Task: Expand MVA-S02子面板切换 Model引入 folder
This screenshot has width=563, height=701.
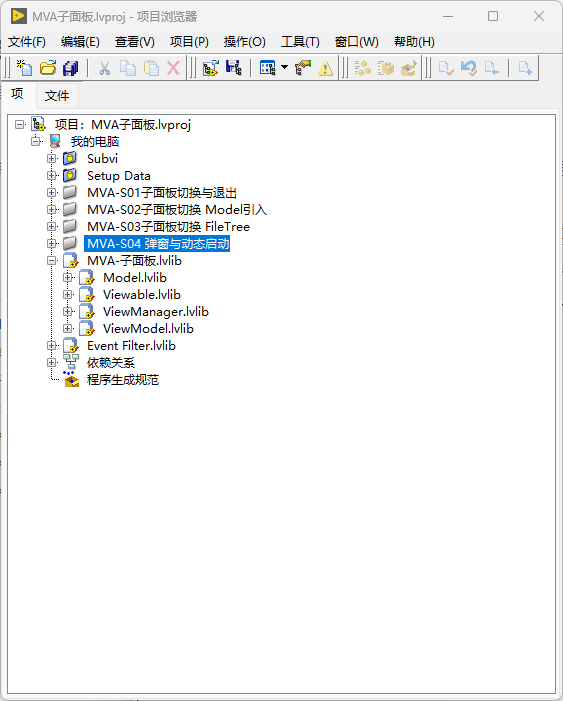Action: pyautogui.click(x=52, y=209)
